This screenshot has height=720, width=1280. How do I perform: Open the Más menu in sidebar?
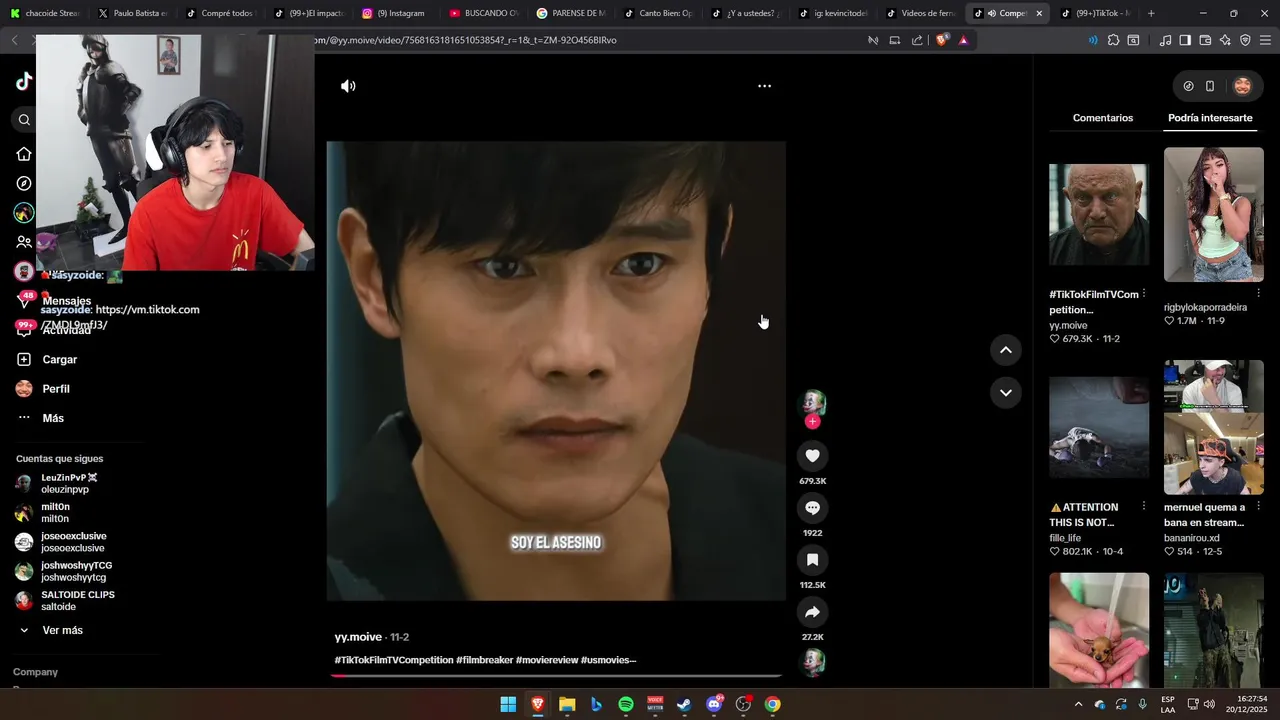tap(41, 418)
